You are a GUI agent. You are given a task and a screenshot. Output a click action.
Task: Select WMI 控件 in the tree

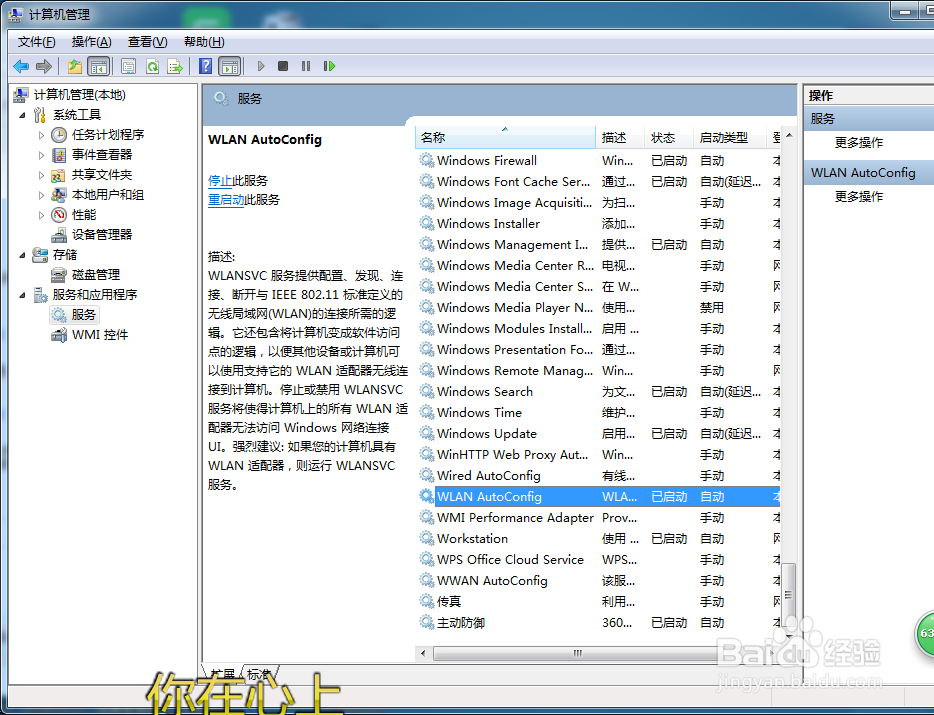pyautogui.click(x=100, y=335)
